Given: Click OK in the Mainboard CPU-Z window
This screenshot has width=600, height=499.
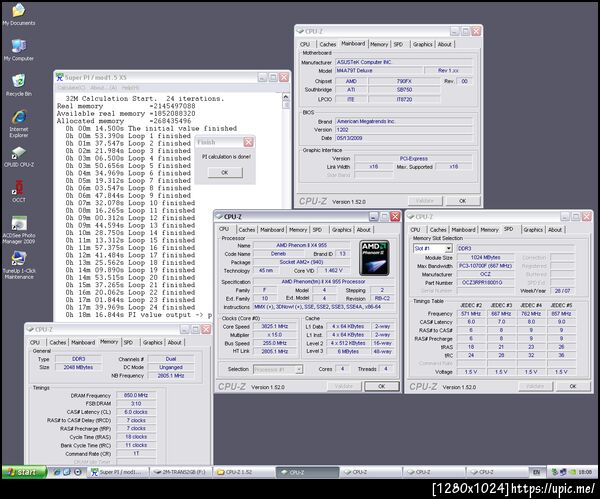Looking at the screenshot, I should (463, 201).
